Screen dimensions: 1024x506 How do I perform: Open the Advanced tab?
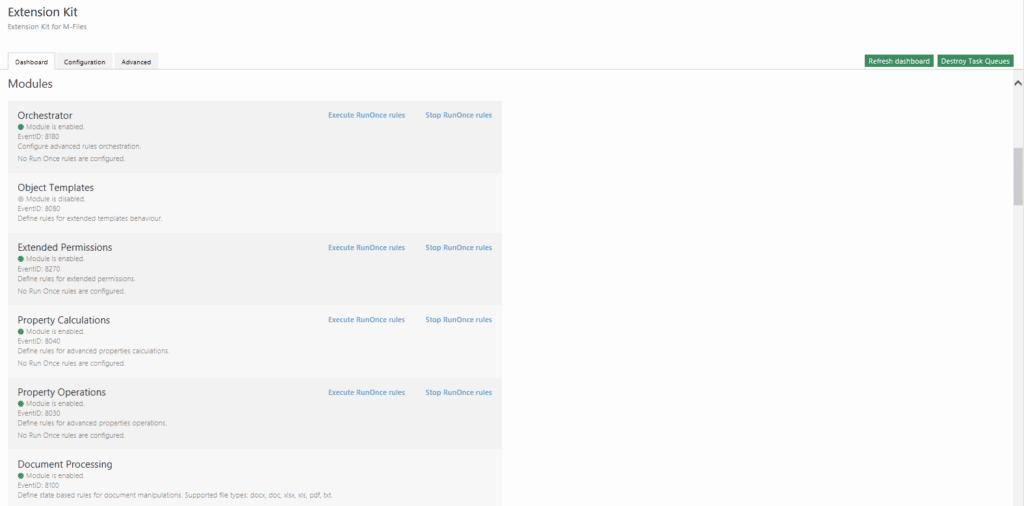tap(136, 62)
